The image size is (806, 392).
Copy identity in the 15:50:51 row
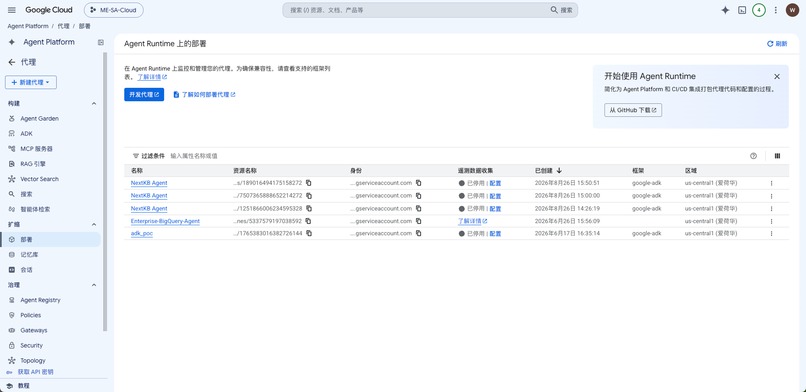tap(418, 183)
